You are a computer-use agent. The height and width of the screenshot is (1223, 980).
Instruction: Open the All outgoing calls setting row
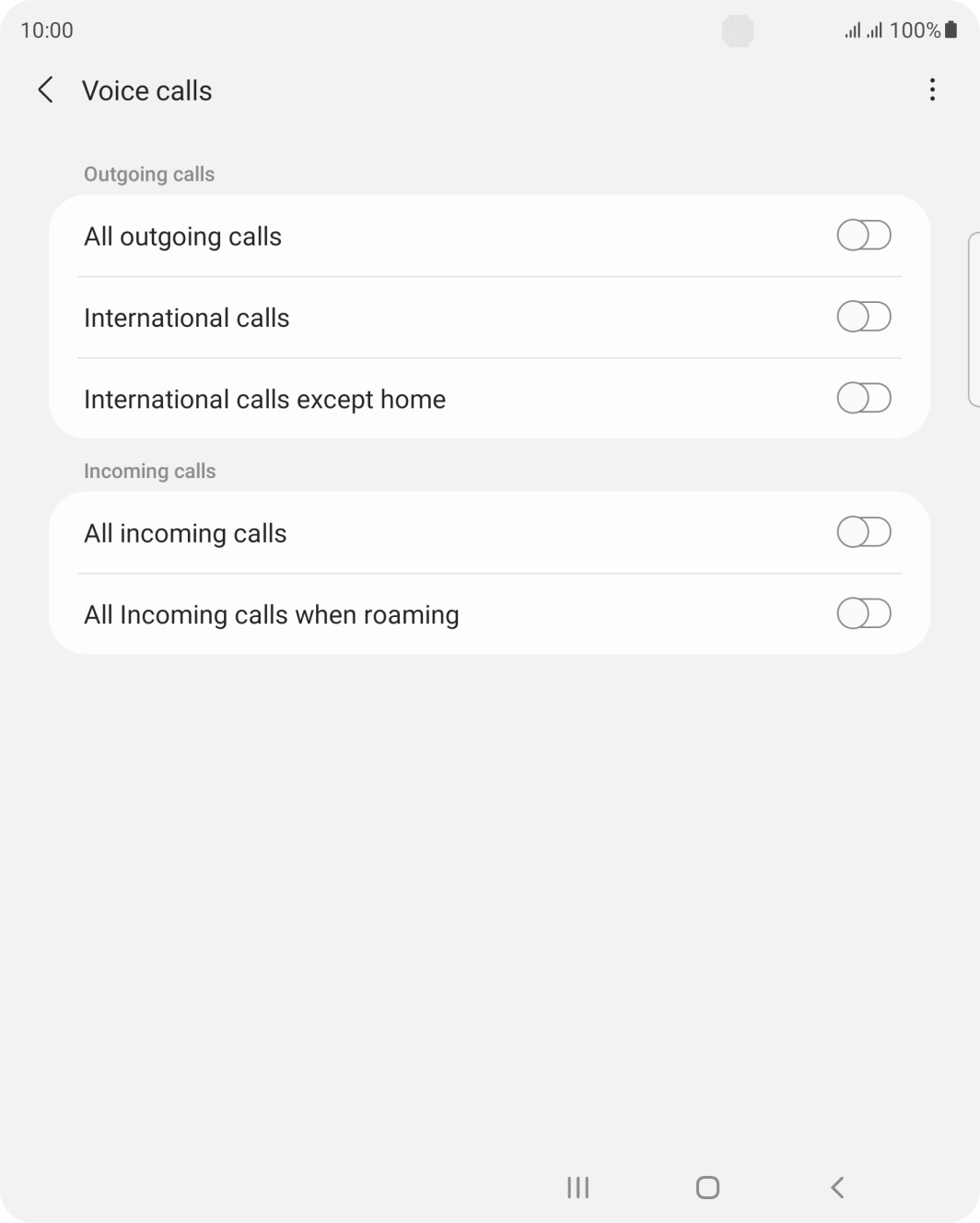[368, 236]
